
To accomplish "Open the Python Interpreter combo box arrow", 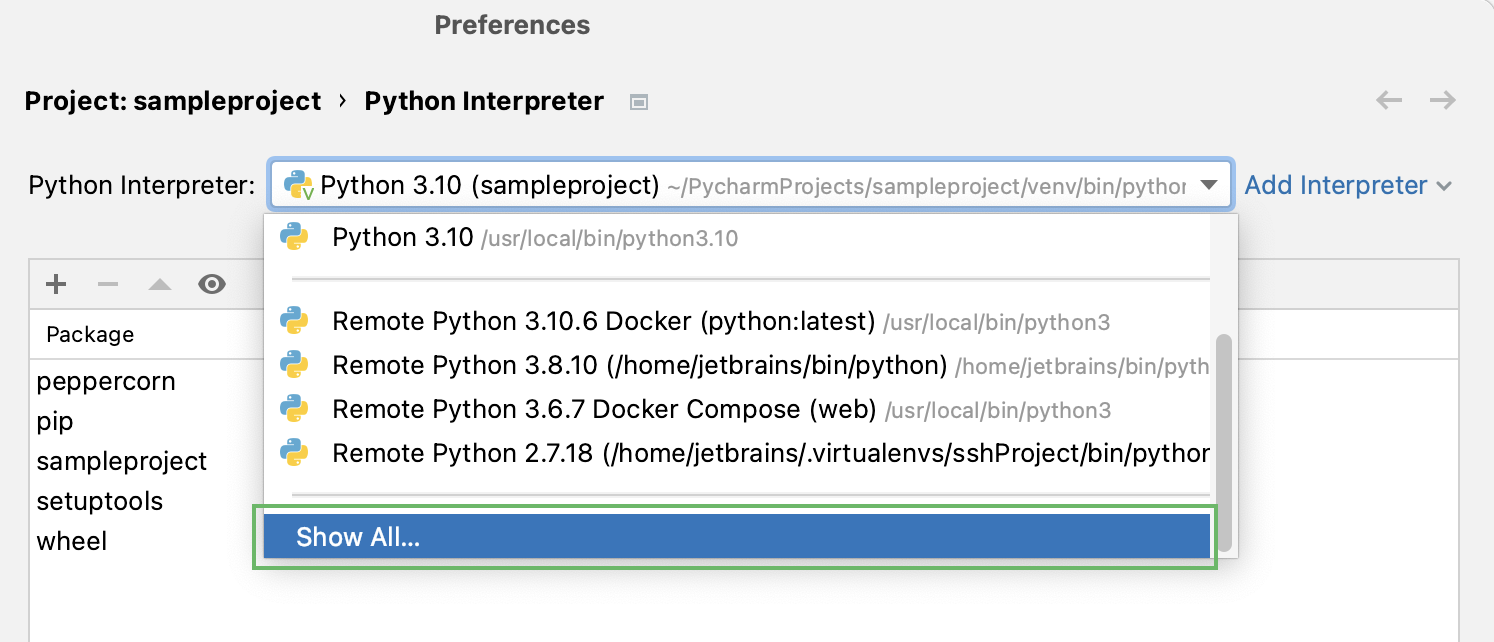I will pos(1207,184).
